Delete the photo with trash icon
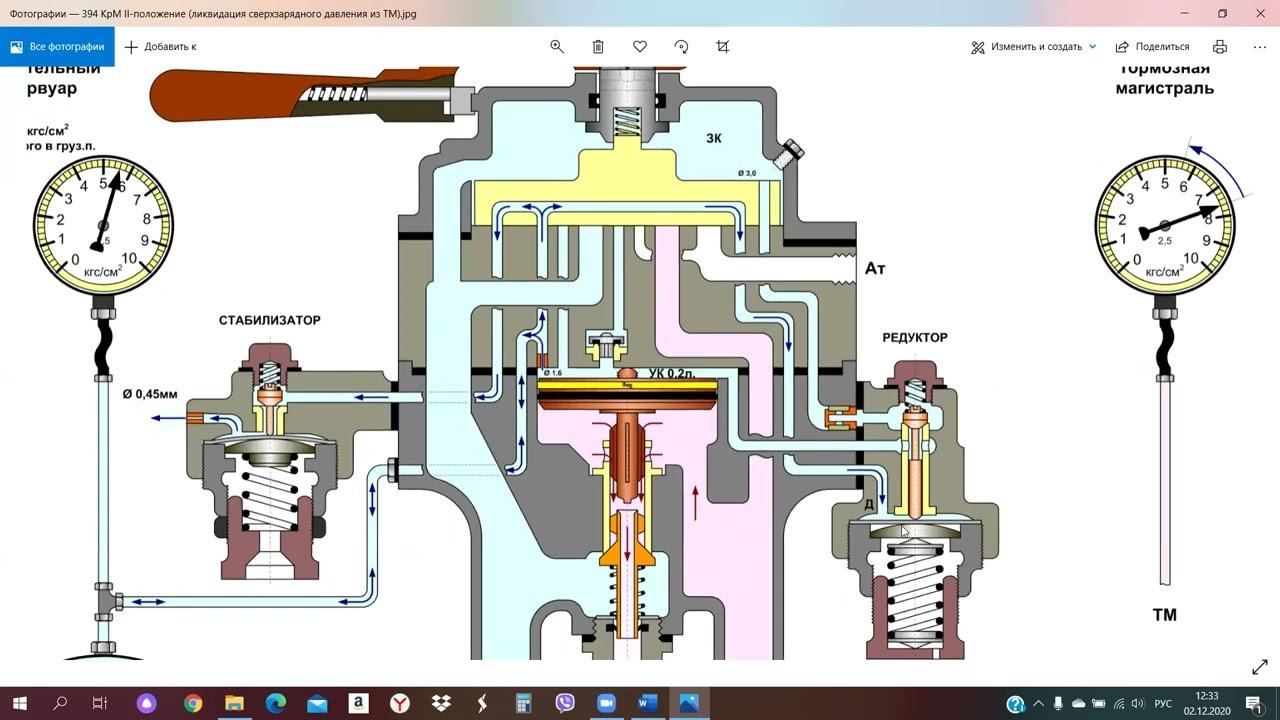 click(x=598, y=47)
